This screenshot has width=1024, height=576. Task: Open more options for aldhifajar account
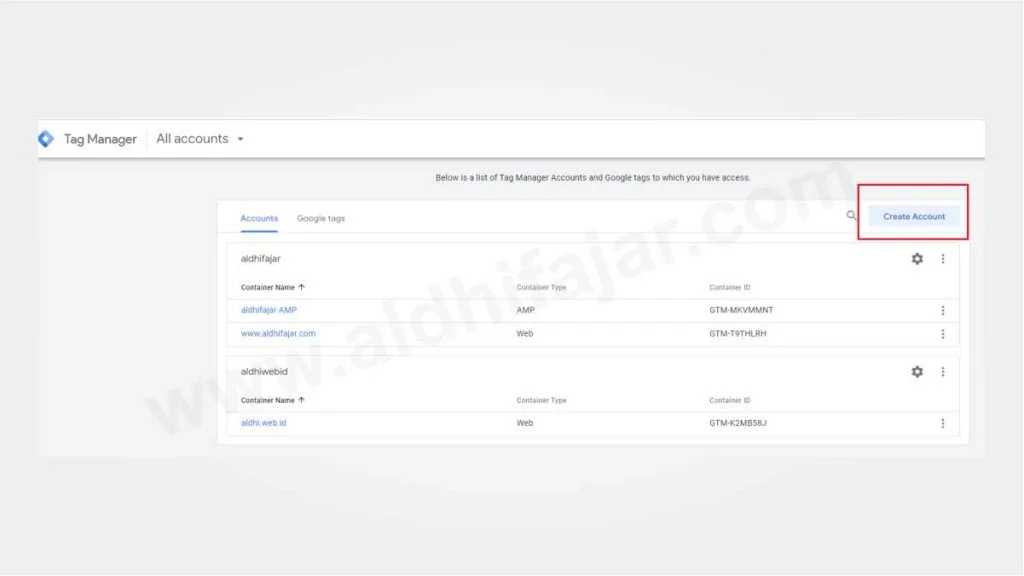pyautogui.click(x=942, y=259)
